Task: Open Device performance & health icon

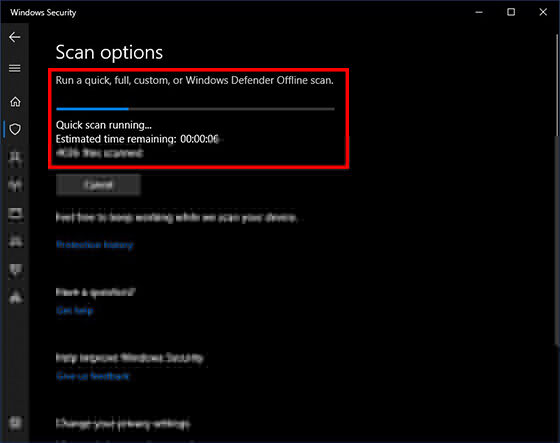Action: [16, 269]
